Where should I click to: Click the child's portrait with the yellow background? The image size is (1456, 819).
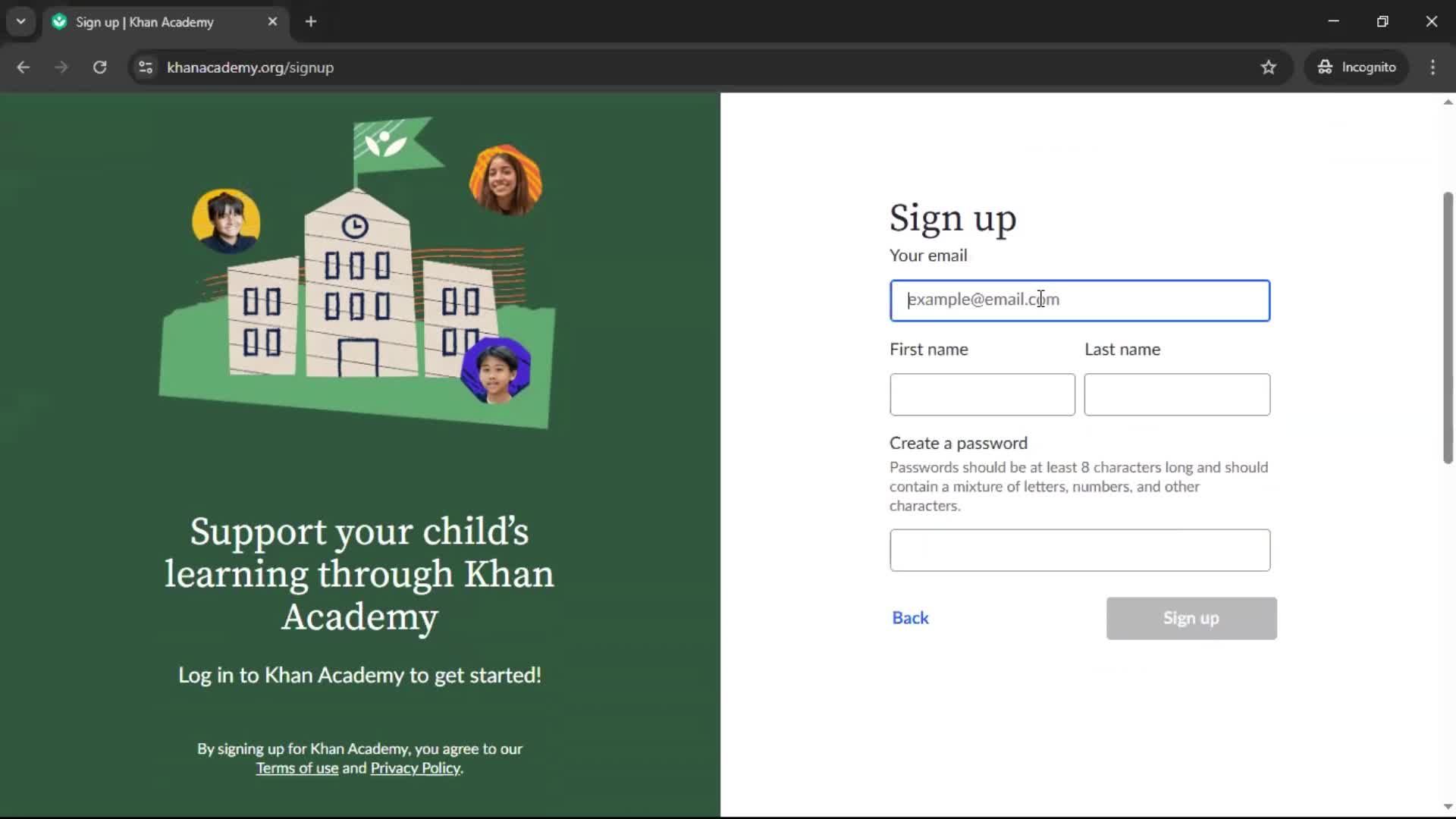click(x=226, y=221)
